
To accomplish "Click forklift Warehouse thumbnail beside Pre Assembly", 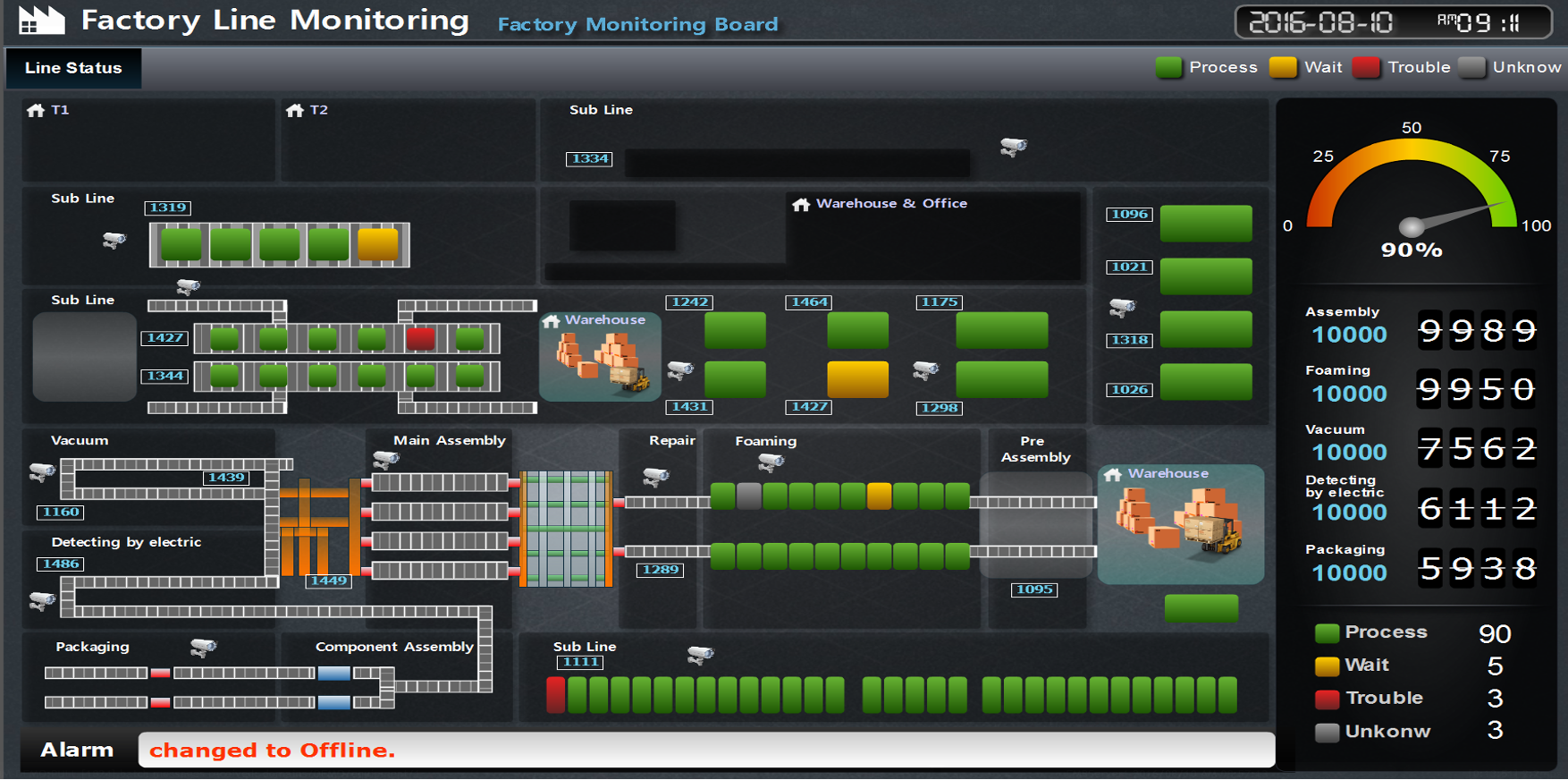I will coord(1181,524).
